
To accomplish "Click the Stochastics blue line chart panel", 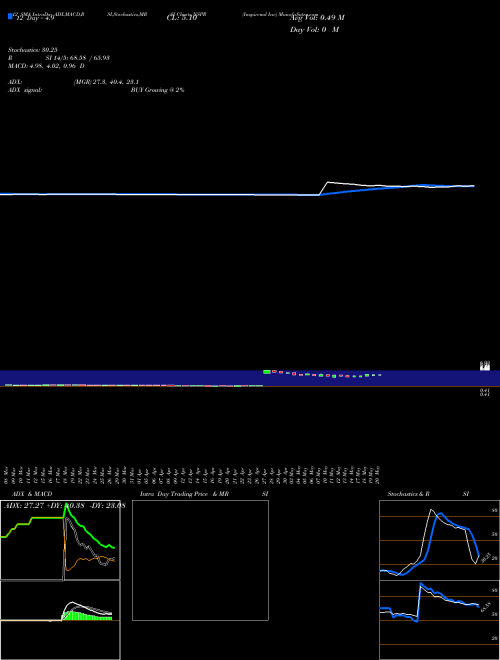I will [439, 540].
